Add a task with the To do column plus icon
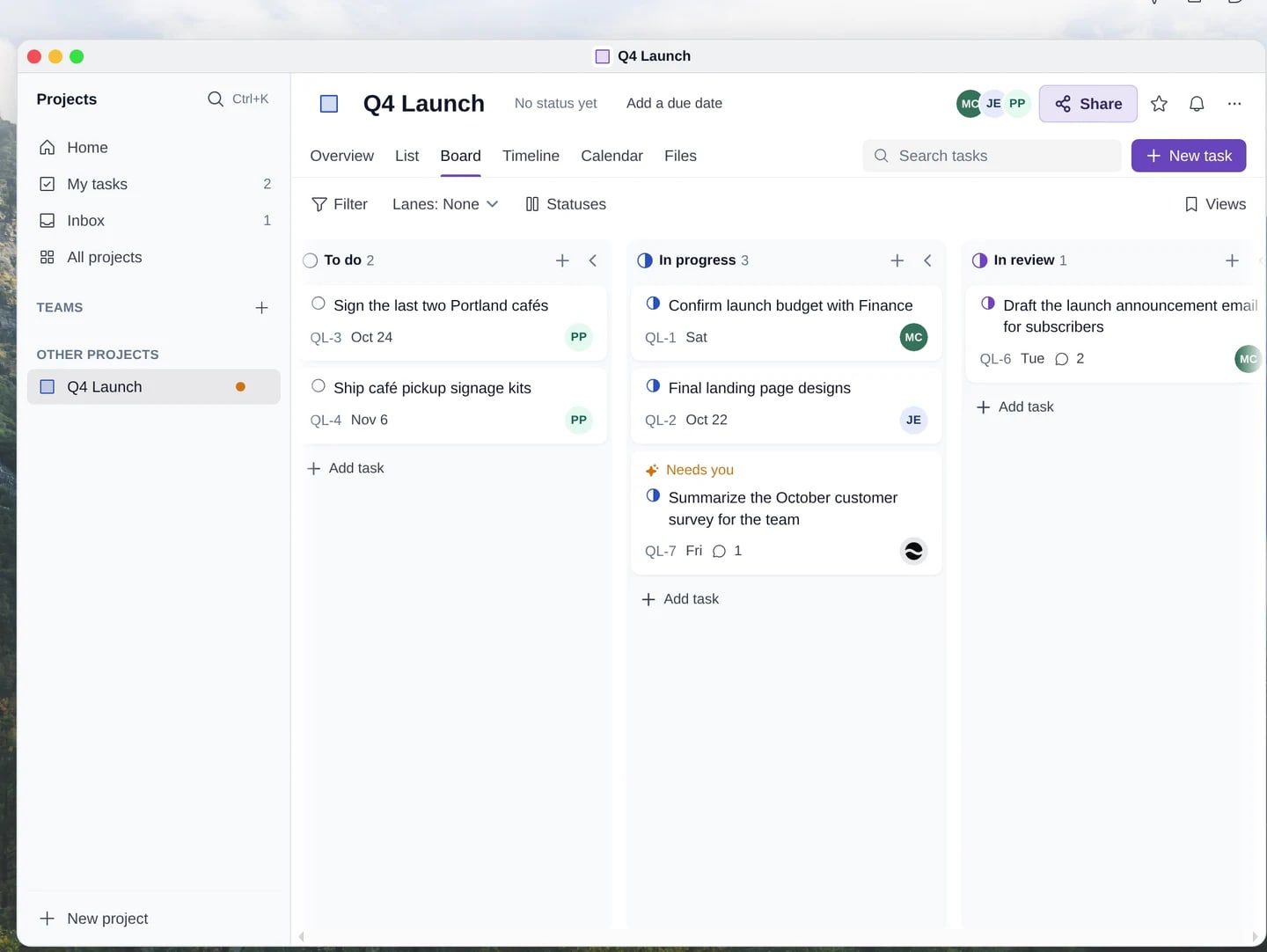 (x=562, y=260)
